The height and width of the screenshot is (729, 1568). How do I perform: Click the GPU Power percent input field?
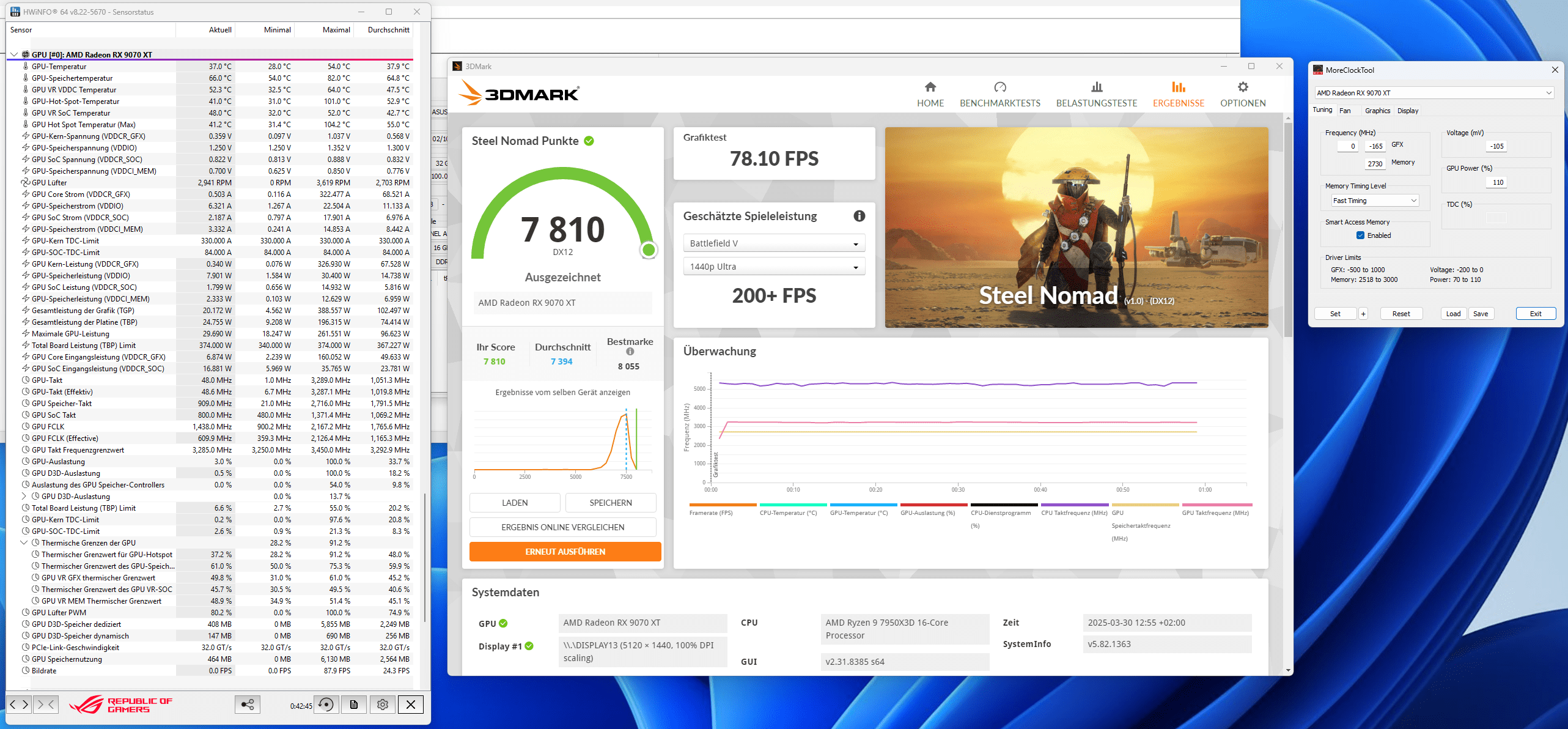pyautogui.click(x=1497, y=182)
